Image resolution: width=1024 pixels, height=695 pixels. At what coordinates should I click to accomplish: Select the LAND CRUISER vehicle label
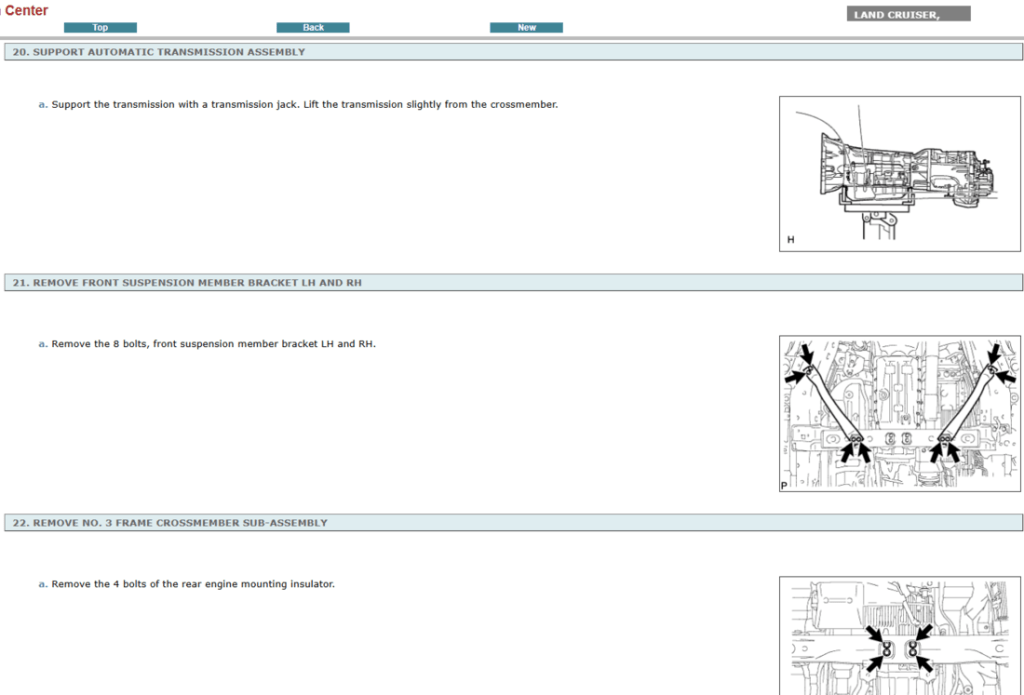tap(908, 15)
